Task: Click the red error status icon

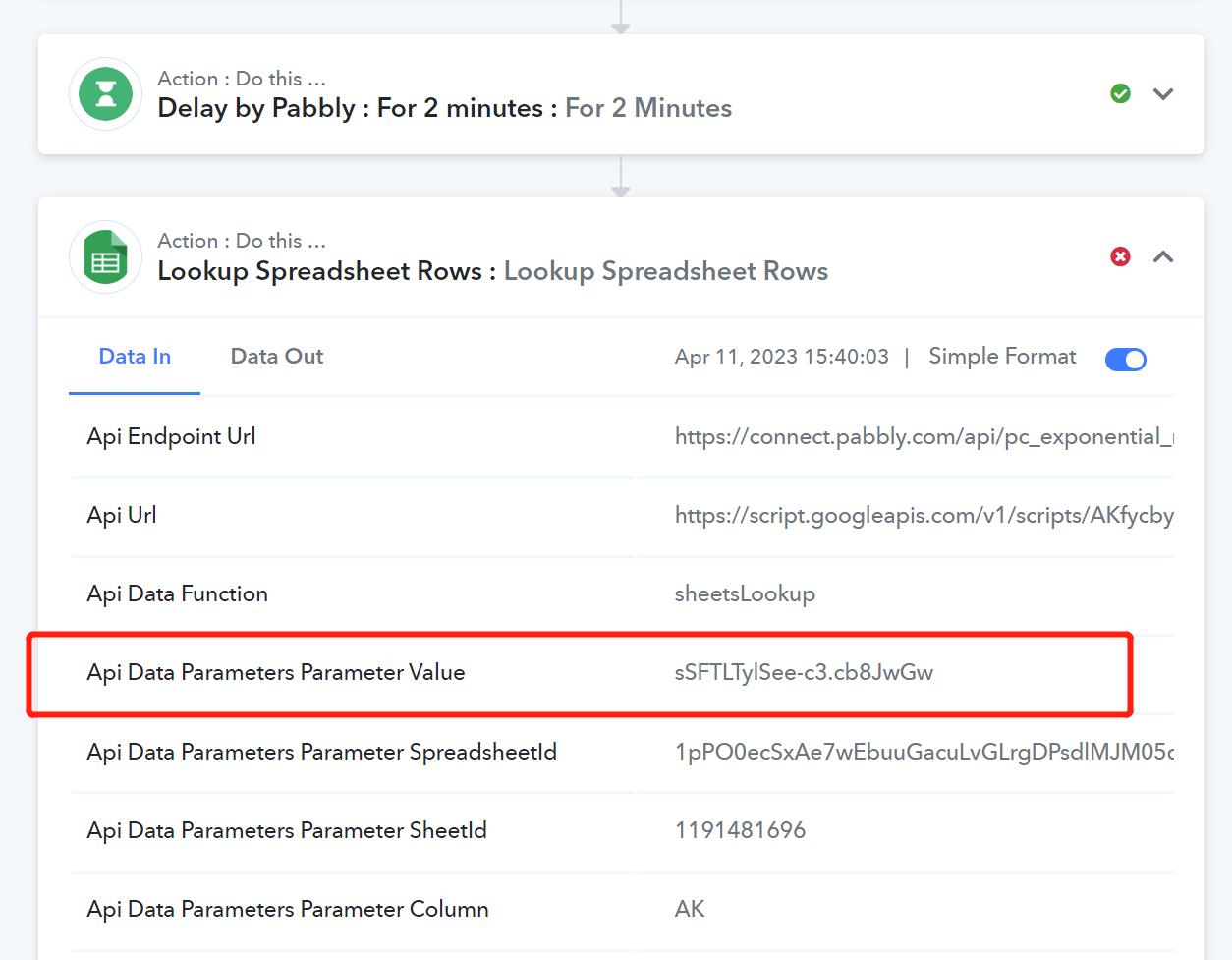Action: point(1120,256)
